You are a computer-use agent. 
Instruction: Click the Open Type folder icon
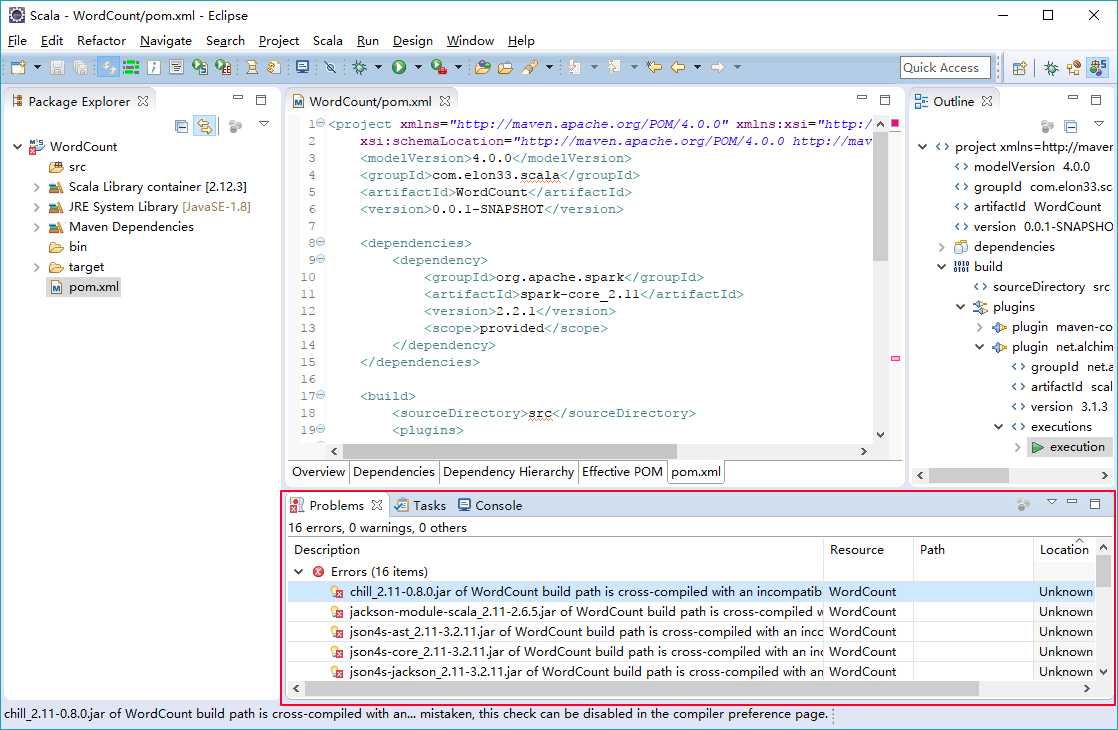tap(506, 67)
